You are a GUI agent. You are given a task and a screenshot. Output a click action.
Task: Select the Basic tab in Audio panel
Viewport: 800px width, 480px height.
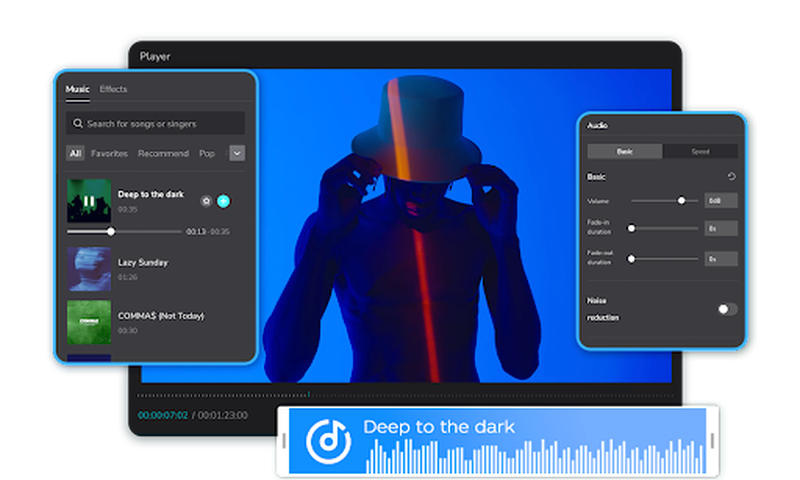(x=625, y=152)
